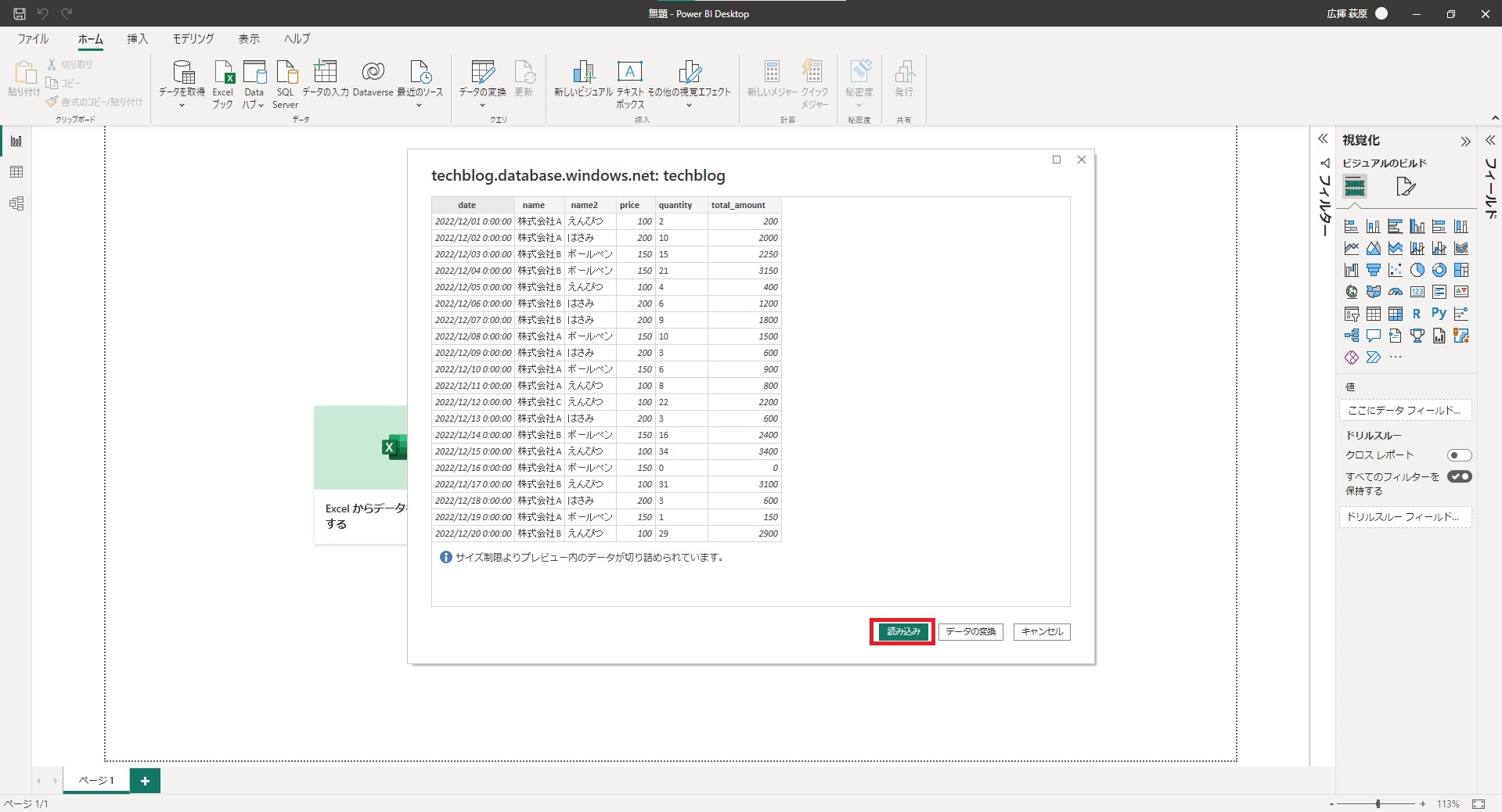Collapse the Visualizations pane with chevrons
The width and height of the screenshot is (1502, 812).
click(1465, 142)
